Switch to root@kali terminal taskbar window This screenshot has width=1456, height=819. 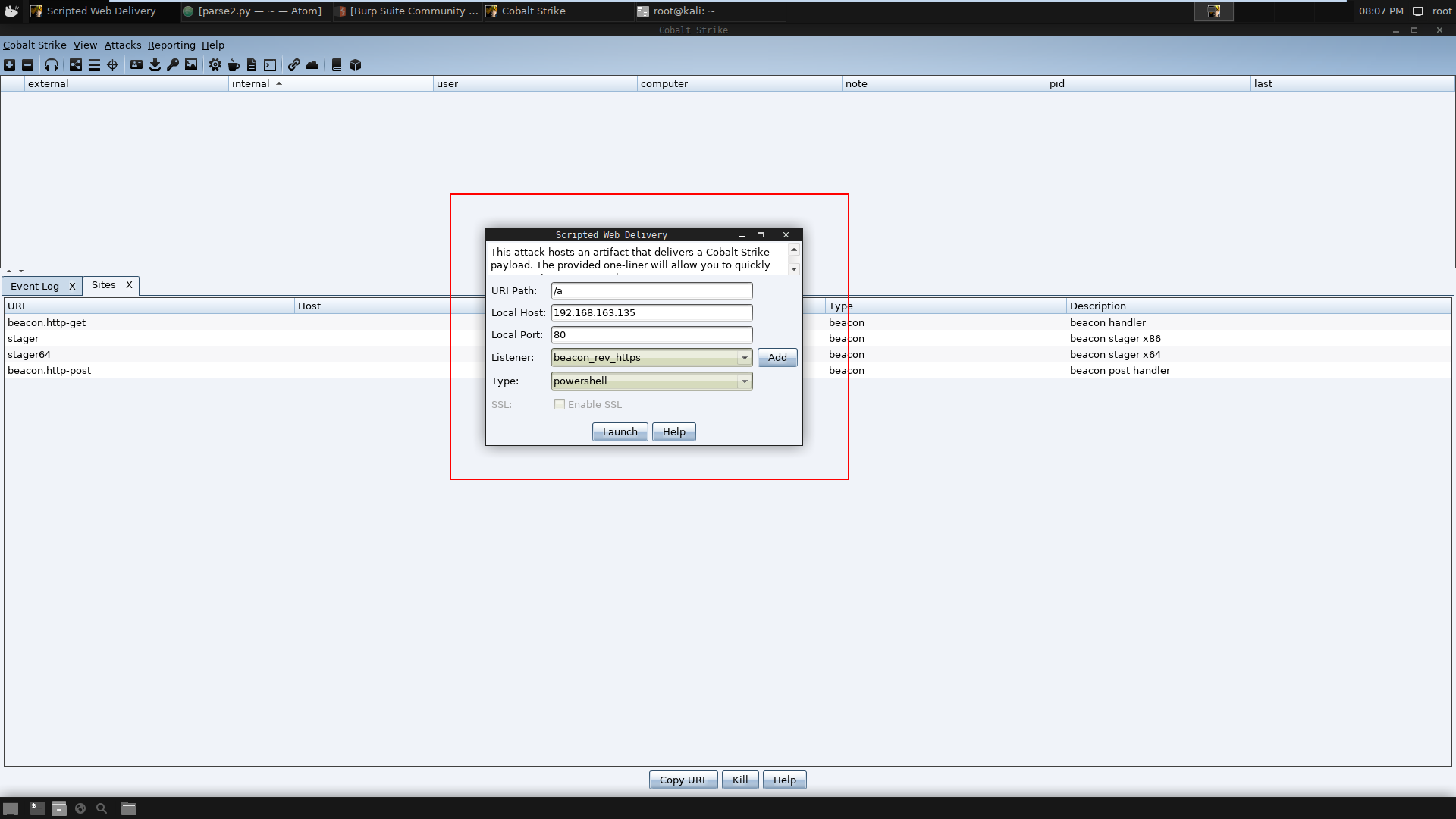click(x=710, y=11)
